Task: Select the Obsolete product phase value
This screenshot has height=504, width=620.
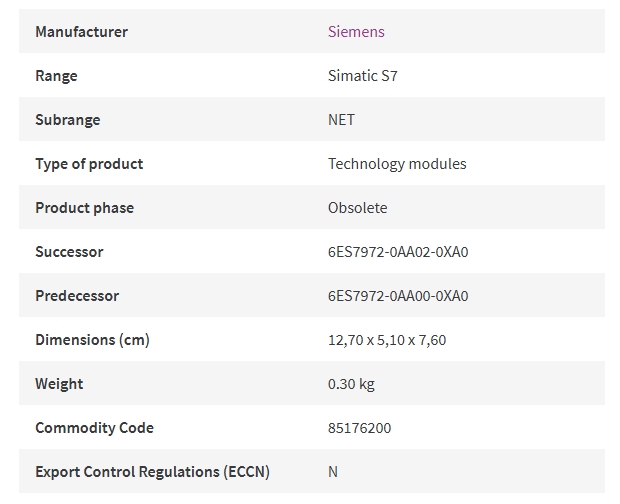Action: pos(357,208)
